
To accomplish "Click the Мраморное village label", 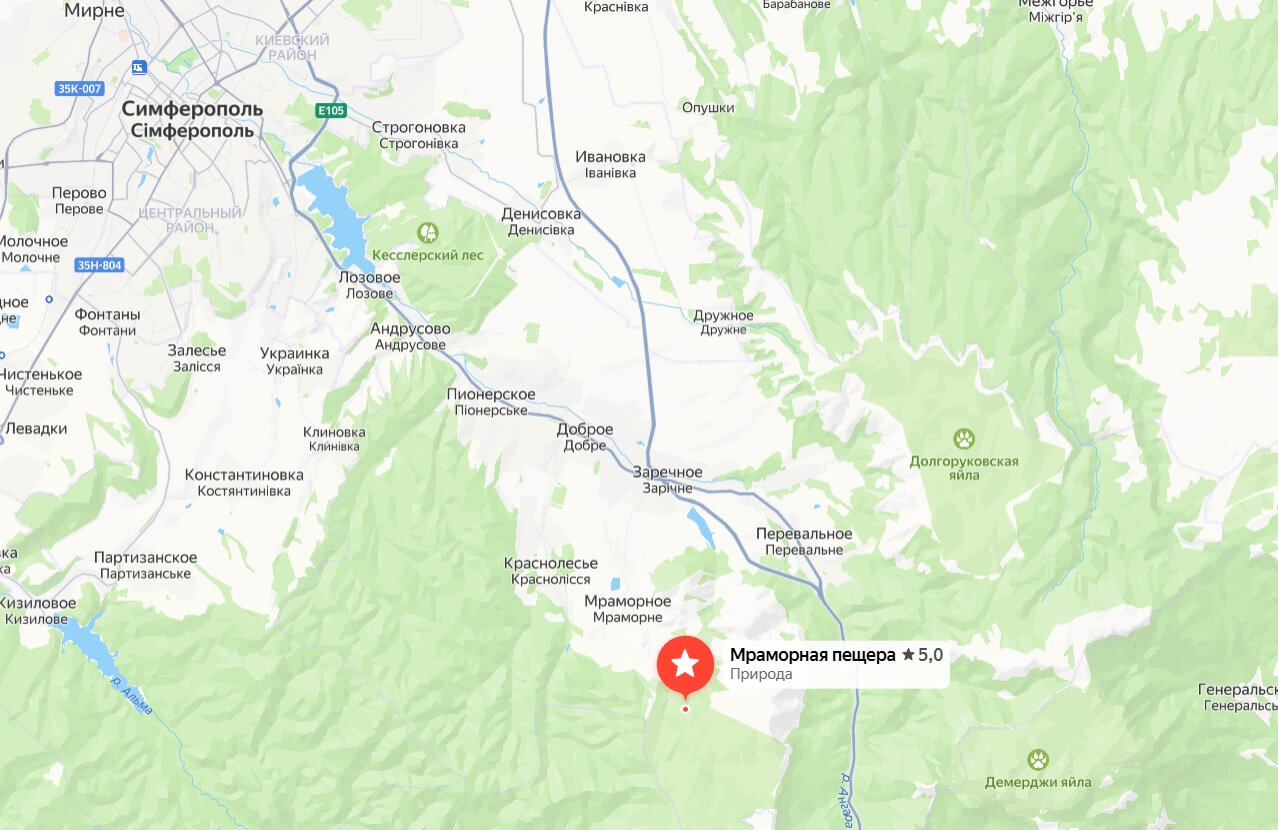I will (x=628, y=601).
